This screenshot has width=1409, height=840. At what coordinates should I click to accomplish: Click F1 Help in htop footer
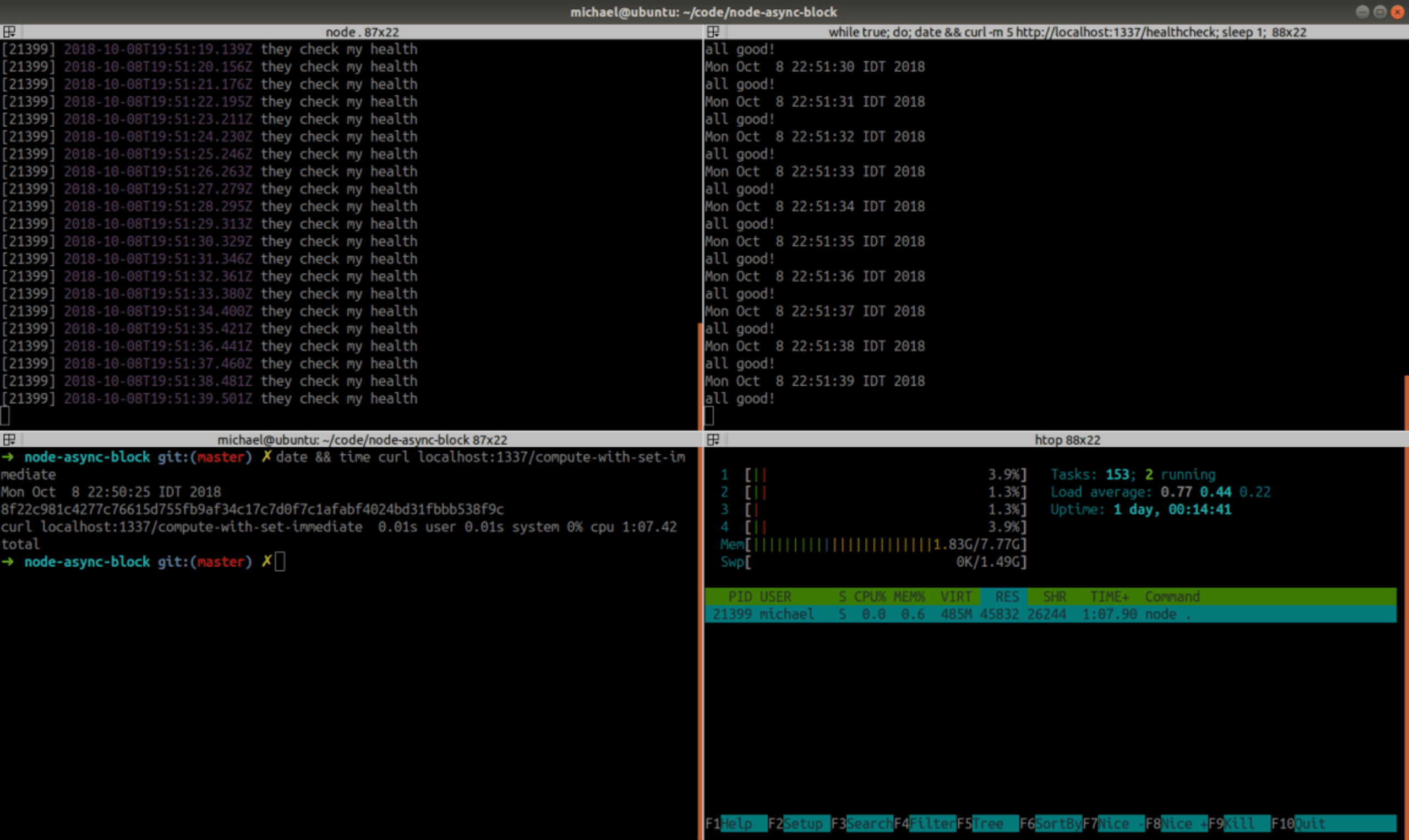pos(736,823)
